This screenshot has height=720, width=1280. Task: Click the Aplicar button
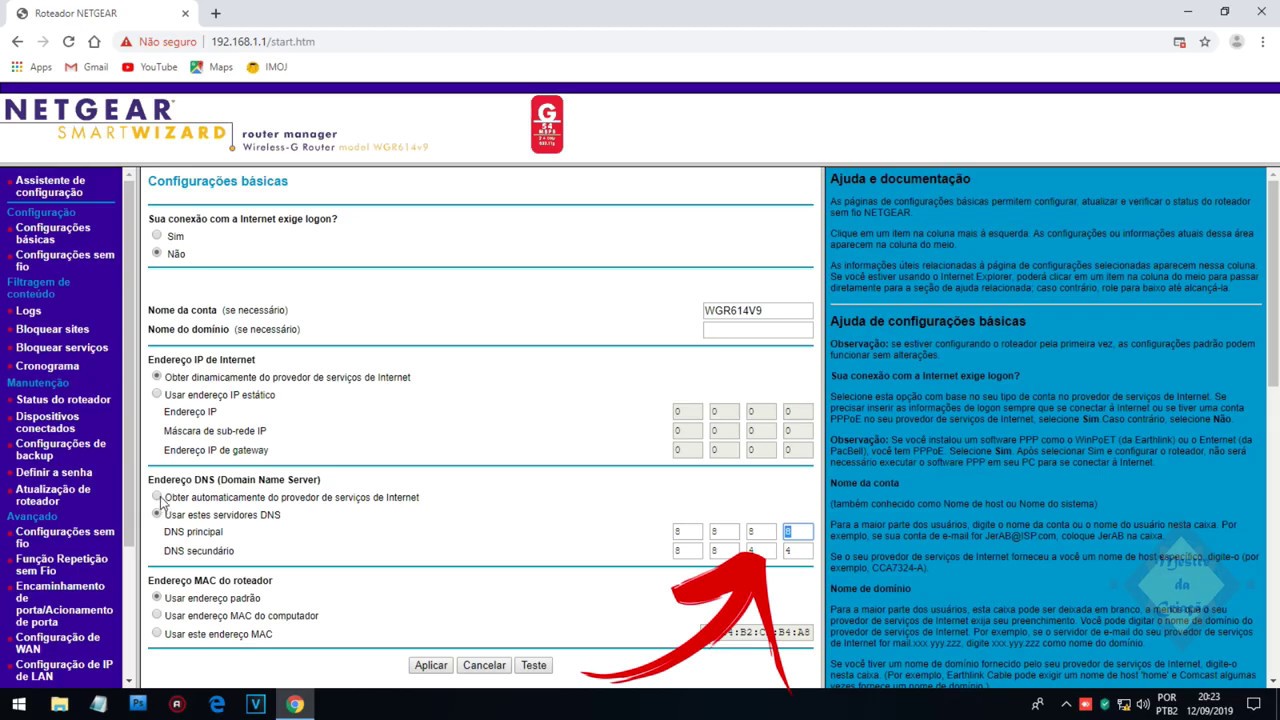click(431, 665)
